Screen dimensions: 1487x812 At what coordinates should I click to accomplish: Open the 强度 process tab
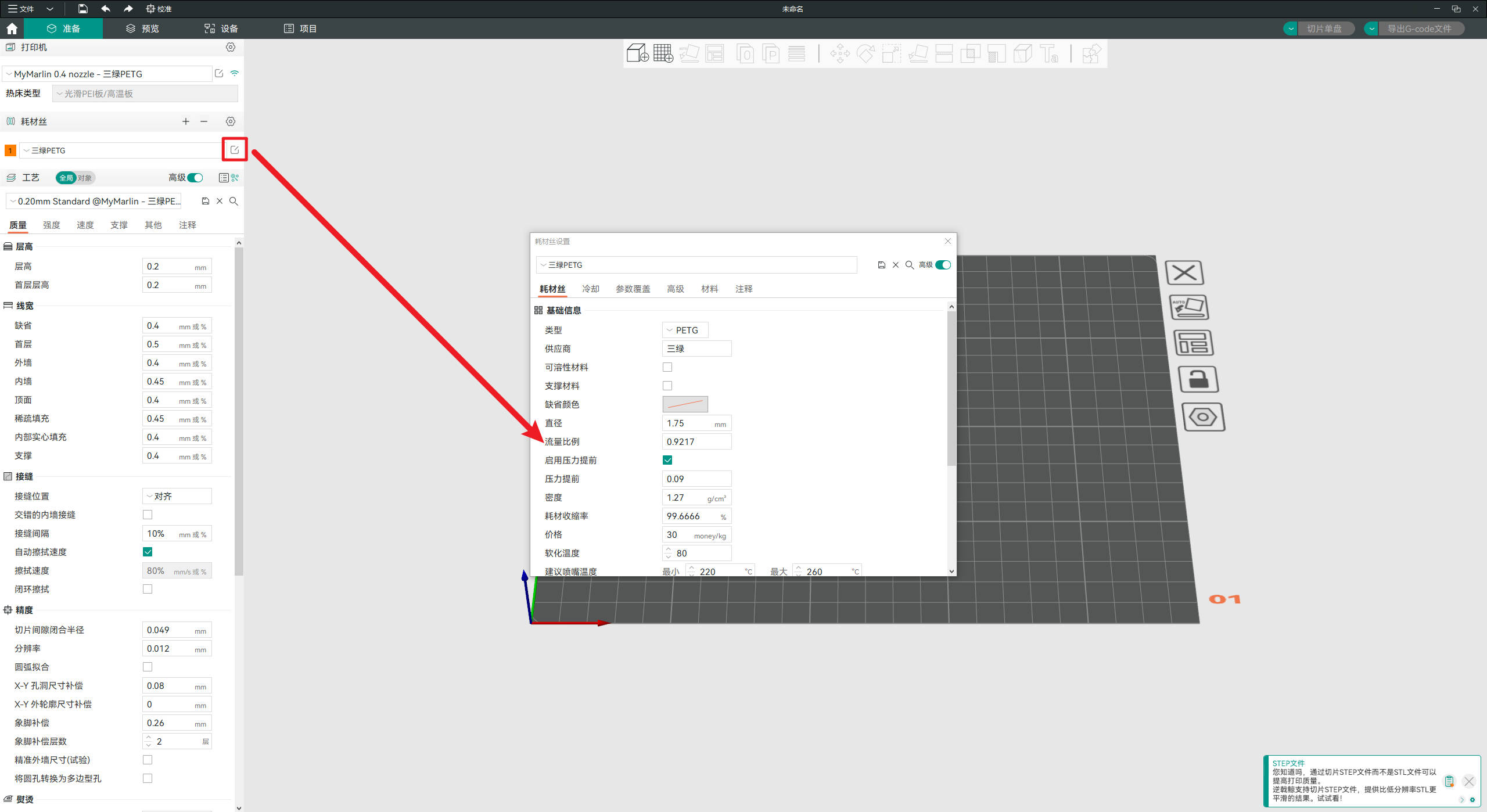pyautogui.click(x=52, y=225)
